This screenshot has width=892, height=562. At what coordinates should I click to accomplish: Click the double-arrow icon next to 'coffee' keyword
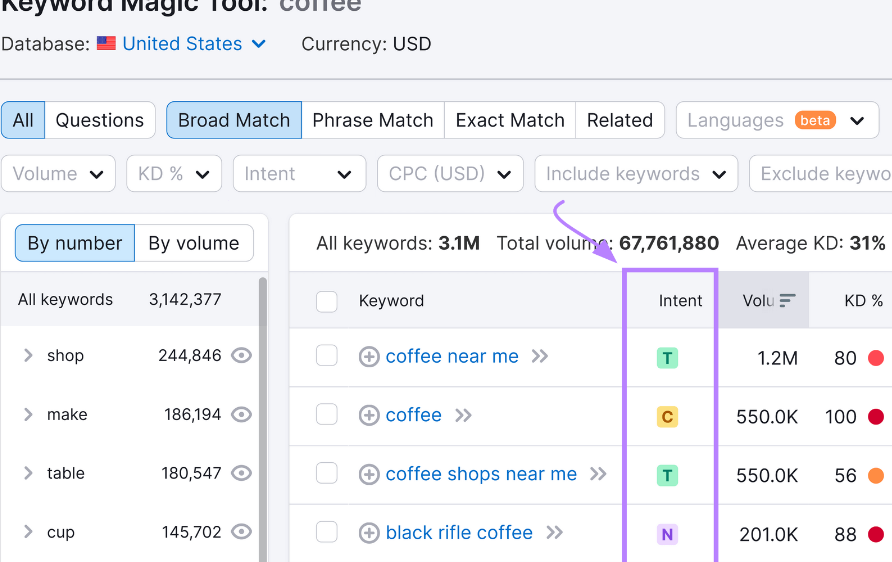[463, 416]
